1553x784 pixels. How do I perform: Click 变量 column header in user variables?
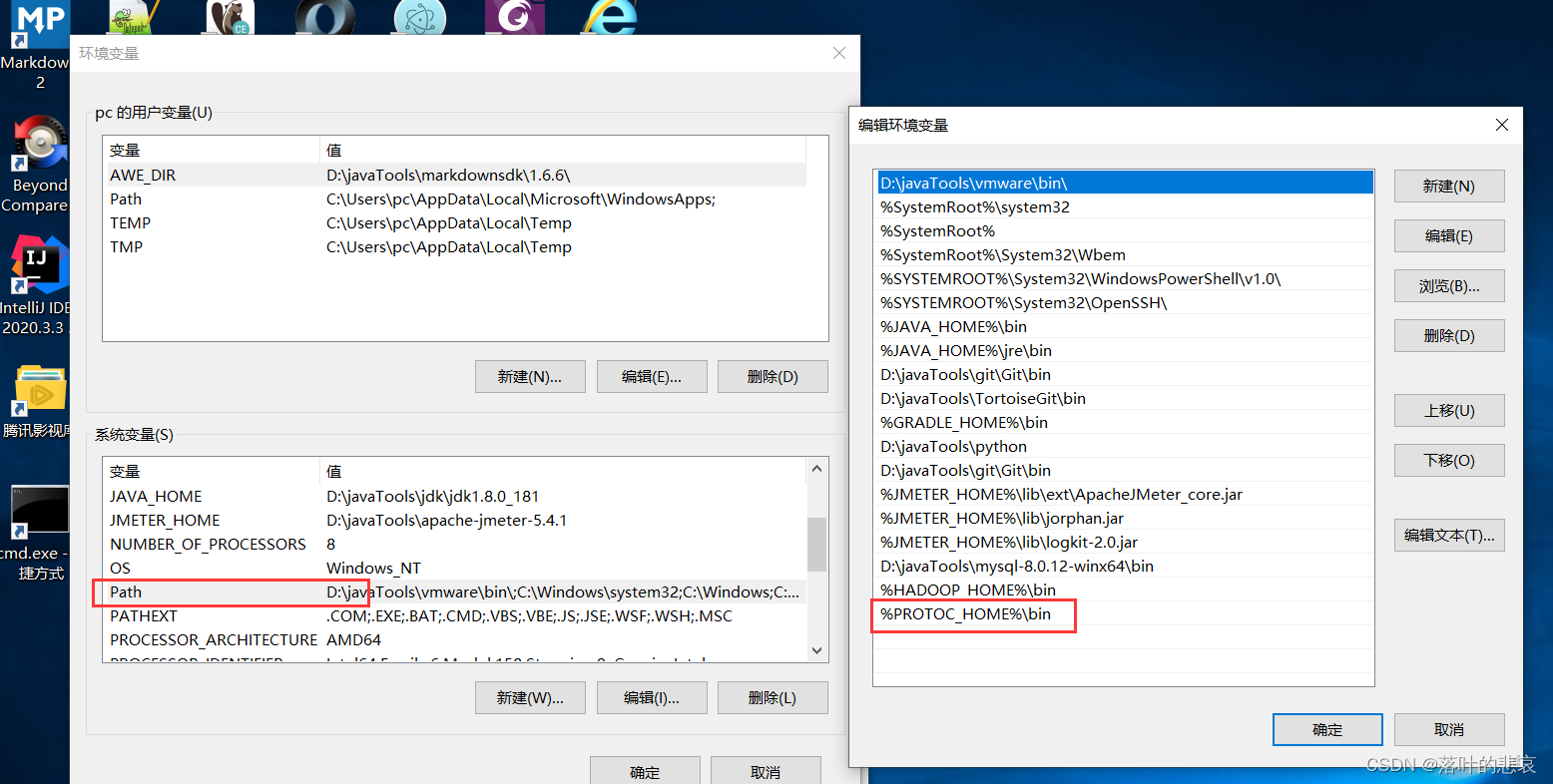coord(212,150)
